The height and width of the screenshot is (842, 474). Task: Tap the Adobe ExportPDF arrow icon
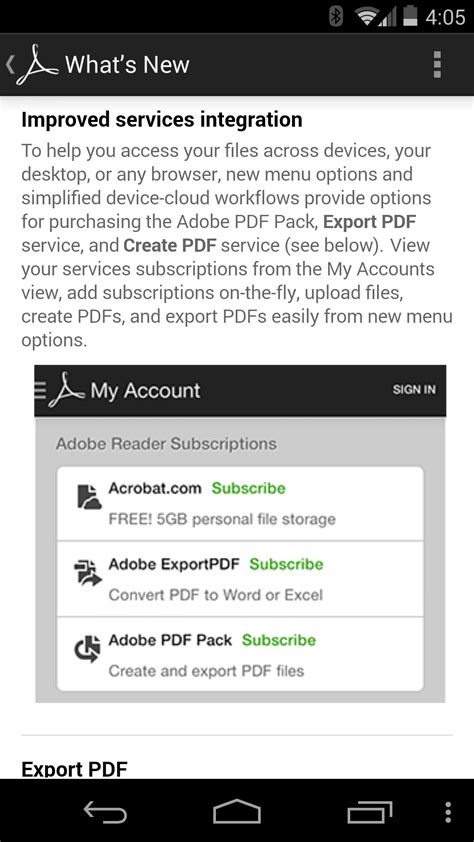87,573
